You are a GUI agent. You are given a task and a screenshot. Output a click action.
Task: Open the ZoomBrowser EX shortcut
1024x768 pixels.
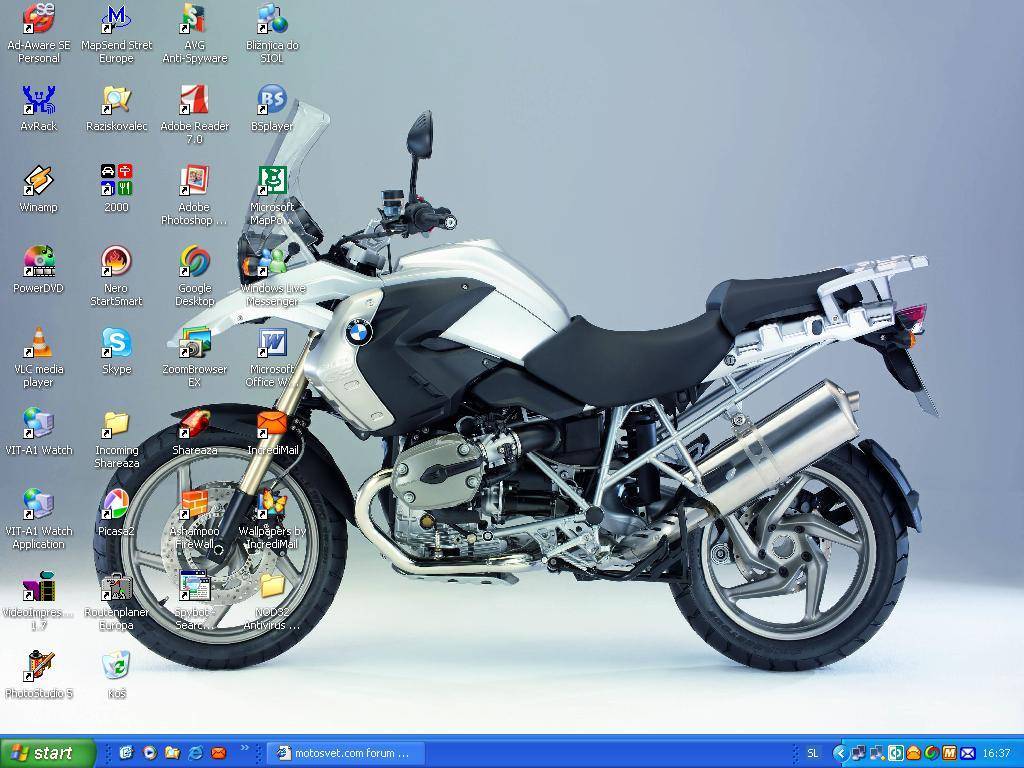pyautogui.click(x=194, y=357)
